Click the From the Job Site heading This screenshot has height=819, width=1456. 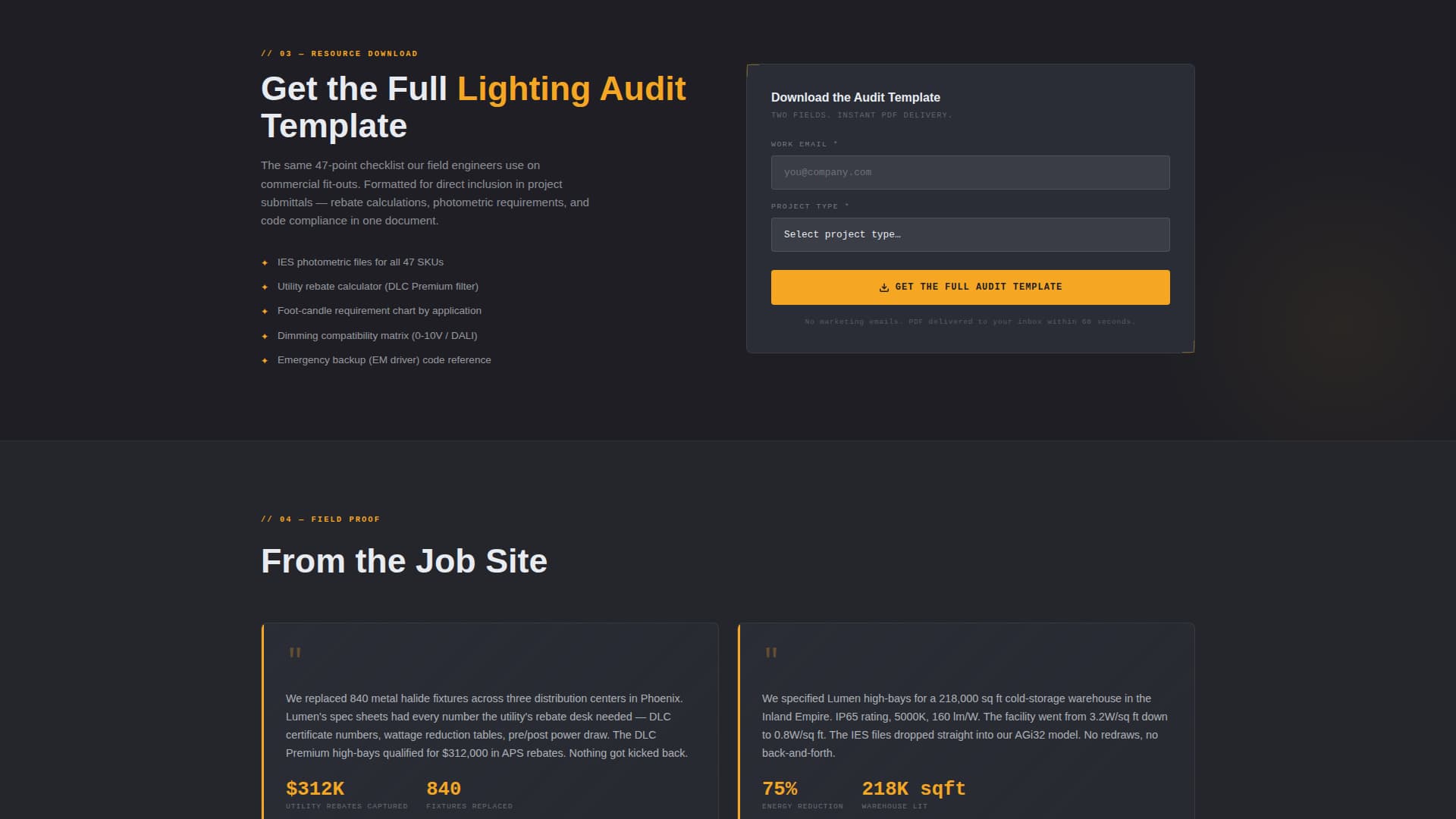pos(403,561)
